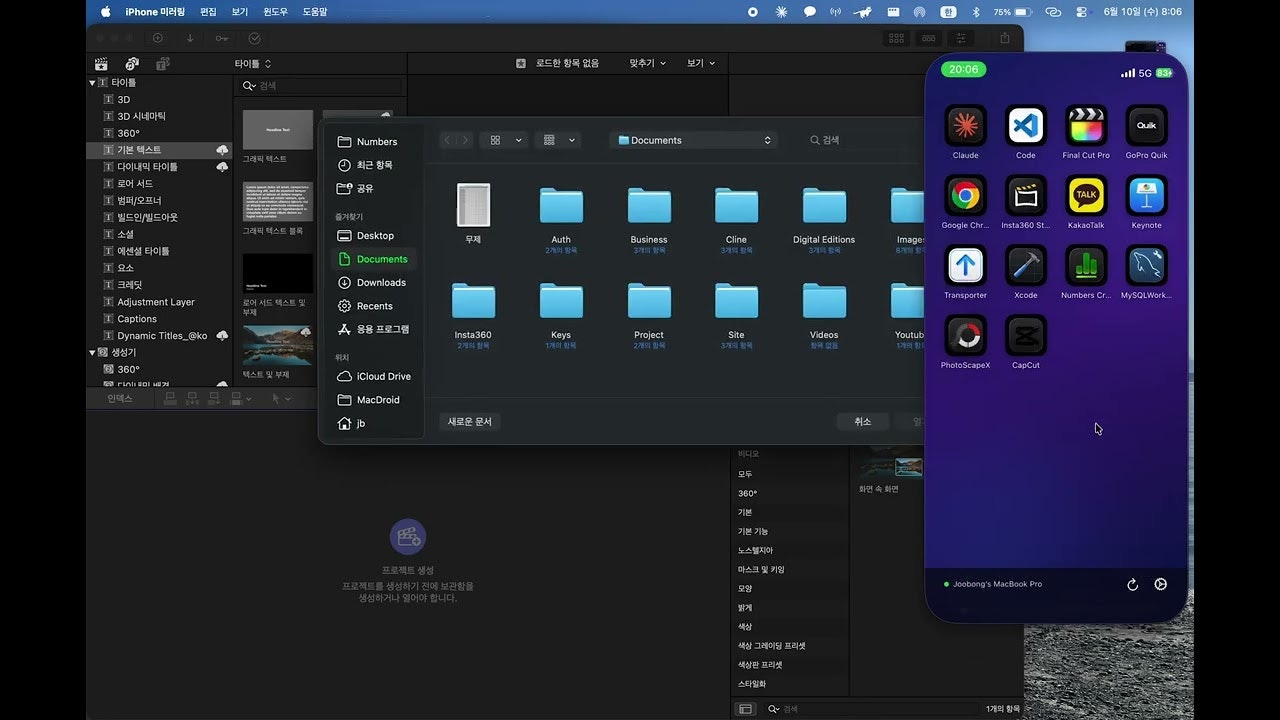This screenshot has height=720, width=1280.
Task: Select Adjustment Layer title category
Action: (x=160, y=302)
